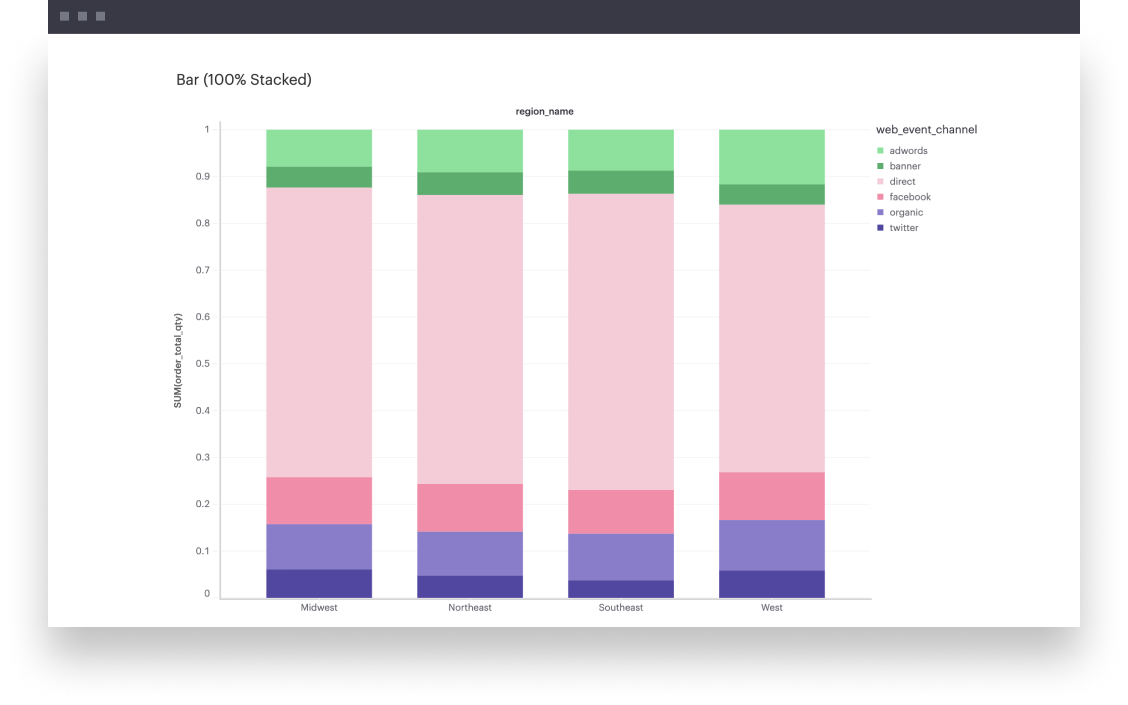
Task: Click the adwords segment in West bar
Action: (772, 156)
